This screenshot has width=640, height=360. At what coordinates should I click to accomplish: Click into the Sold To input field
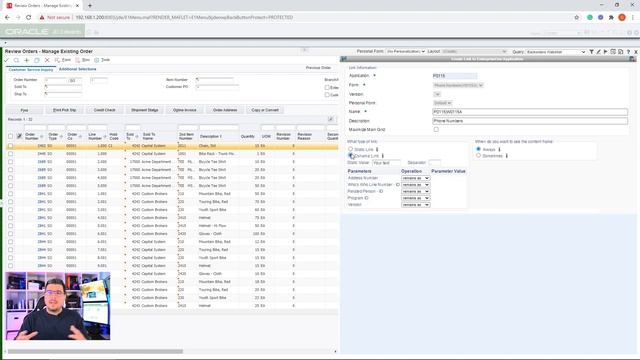click(x=63, y=87)
